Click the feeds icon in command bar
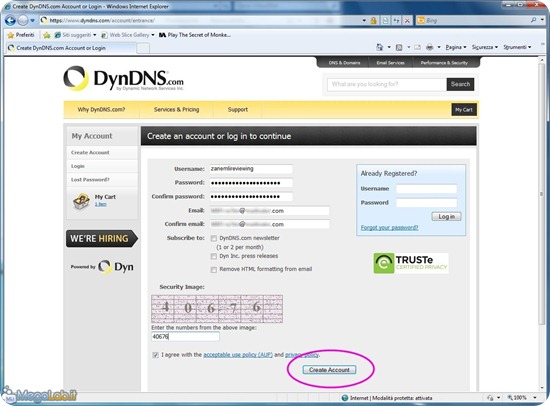Viewport: 550px width, 406px height. (399, 47)
